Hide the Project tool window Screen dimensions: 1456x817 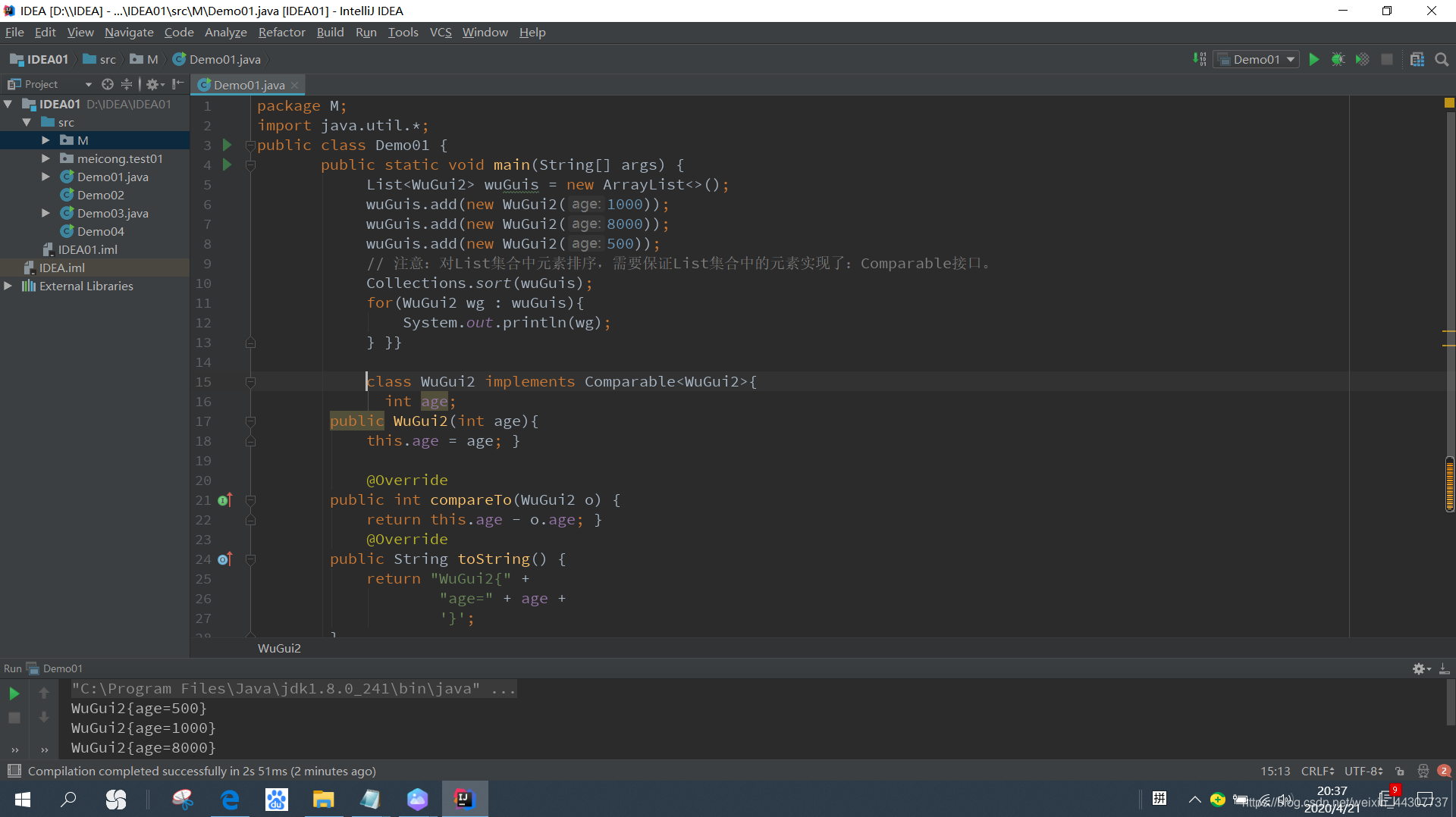point(178,84)
